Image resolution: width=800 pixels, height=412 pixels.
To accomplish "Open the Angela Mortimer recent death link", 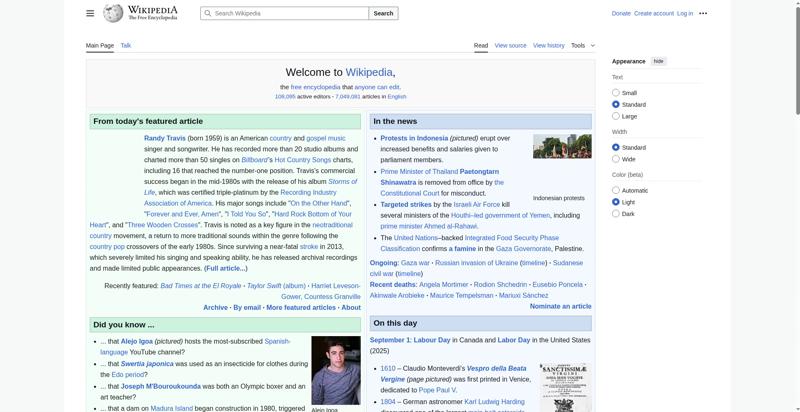I will [443, 284].
